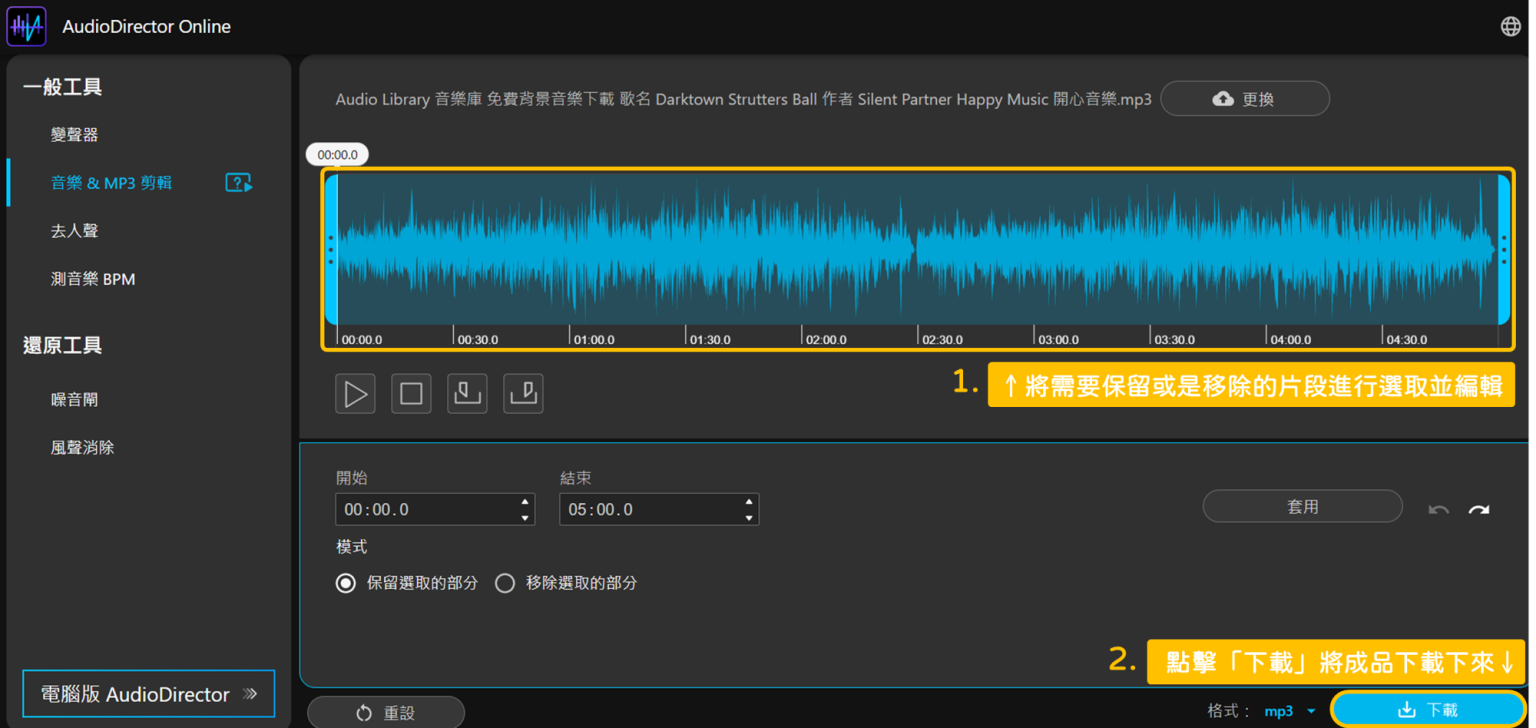Stop audio playback

411,393
